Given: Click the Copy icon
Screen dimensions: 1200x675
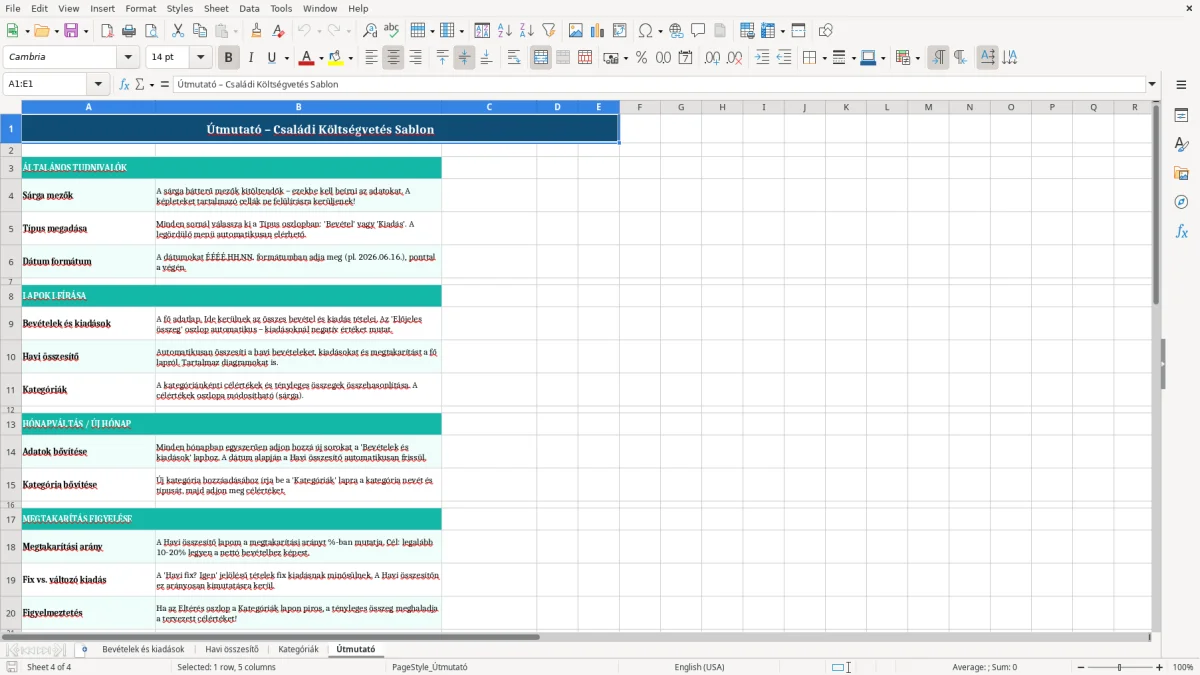Looking at the screenshot, I should [199, 31].
